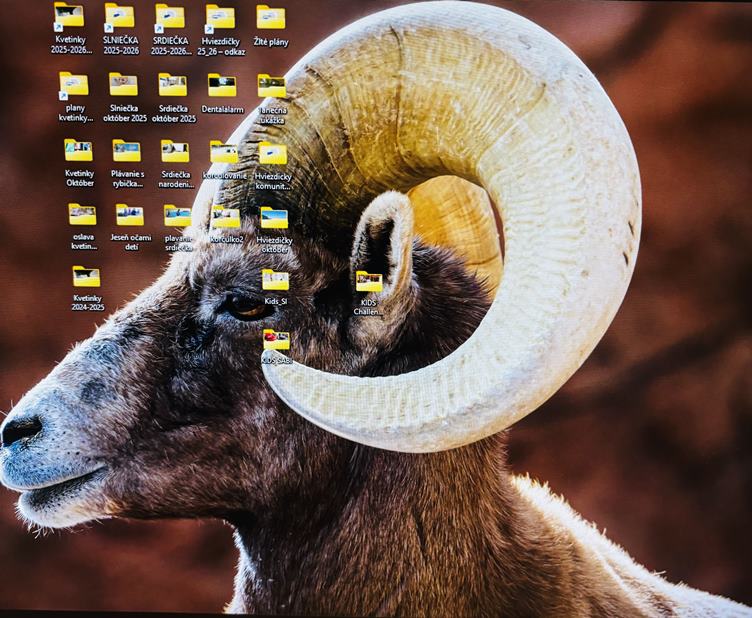The width and height of the screenshot is (752, 618).
Task: Select the Slniečka október 2025 folder
Action: click(x=124, y=85)
